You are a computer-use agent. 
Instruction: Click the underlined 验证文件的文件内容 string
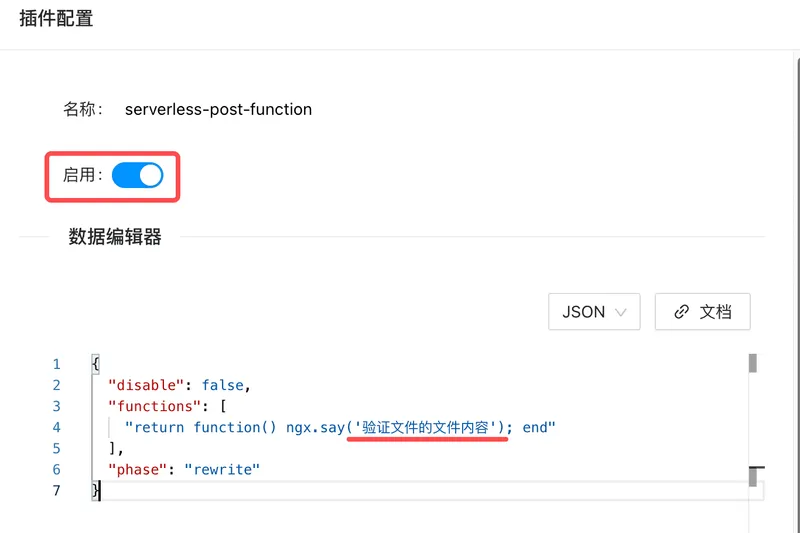tap(427, 428)
